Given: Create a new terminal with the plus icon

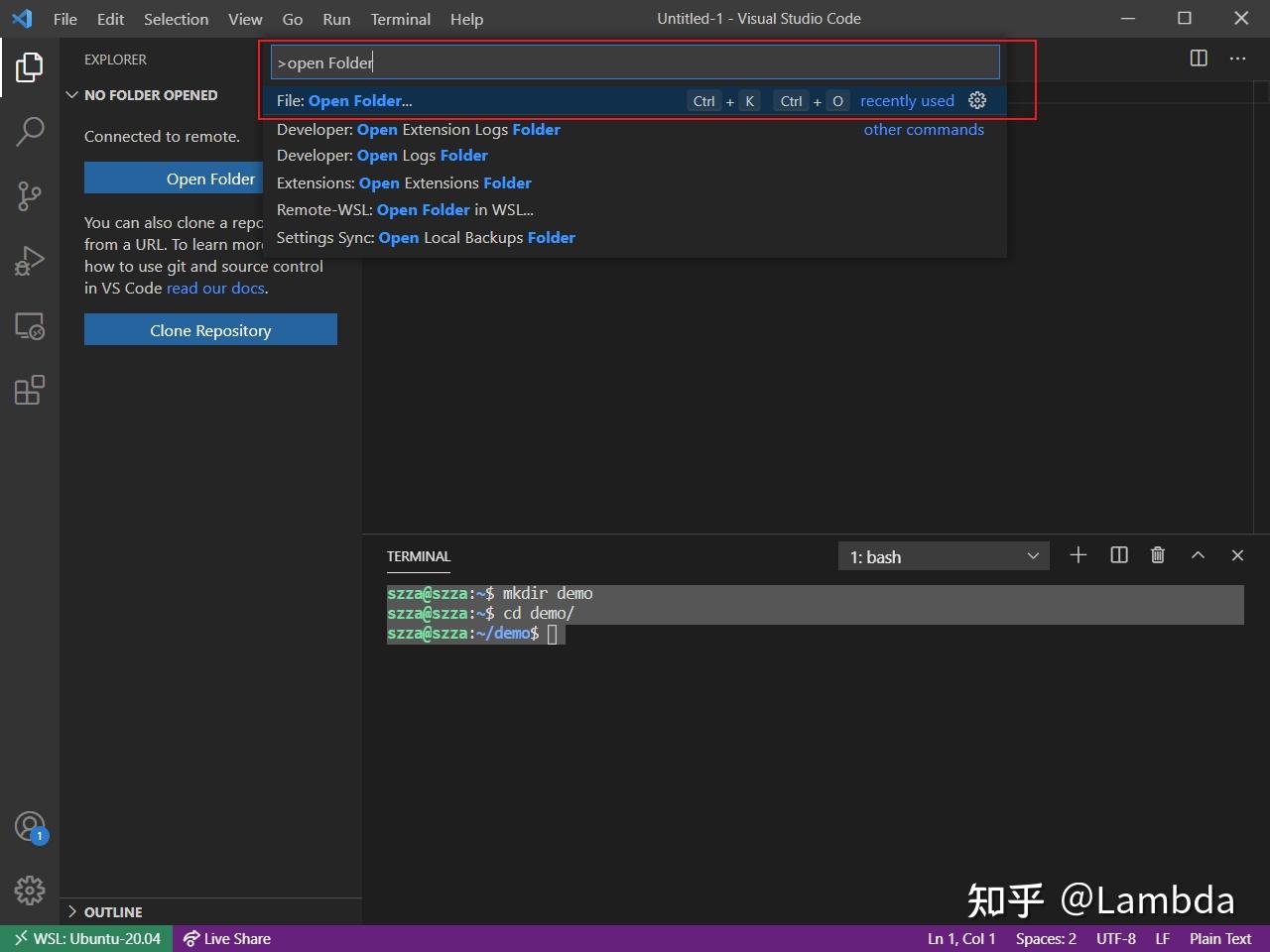Looking at the screenshot, I should coord(1078,555).
